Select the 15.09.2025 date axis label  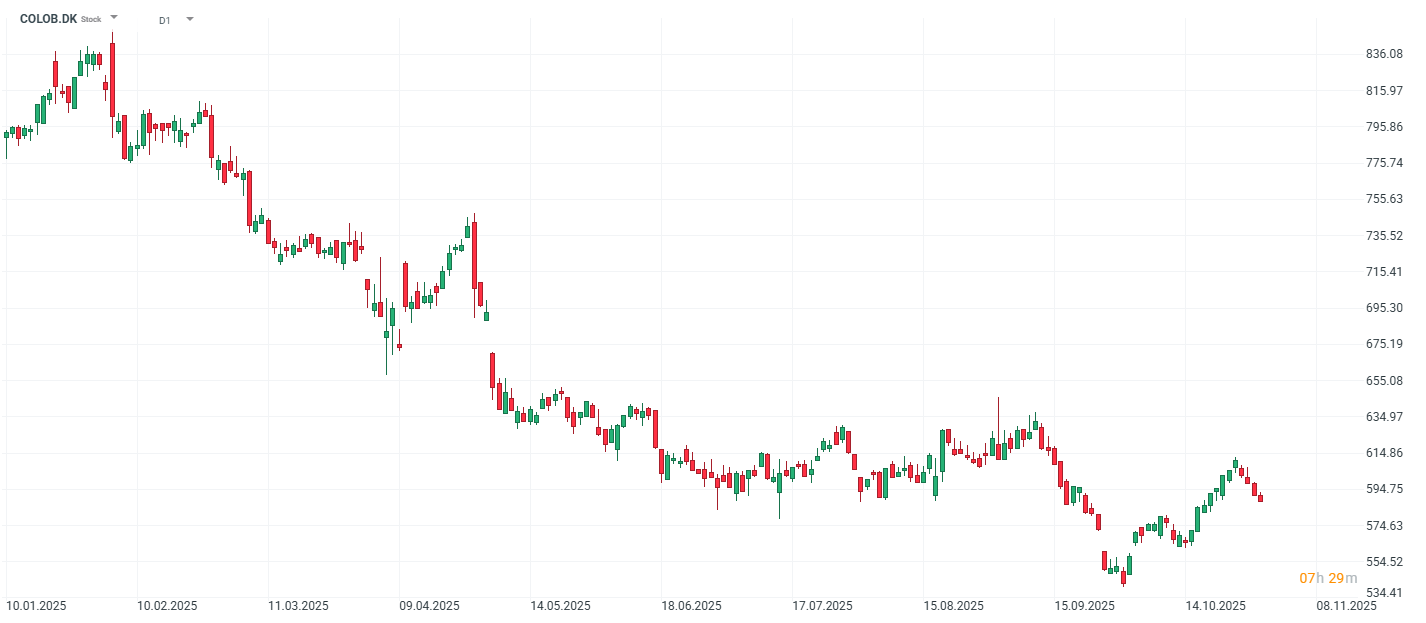(1084, 606)
